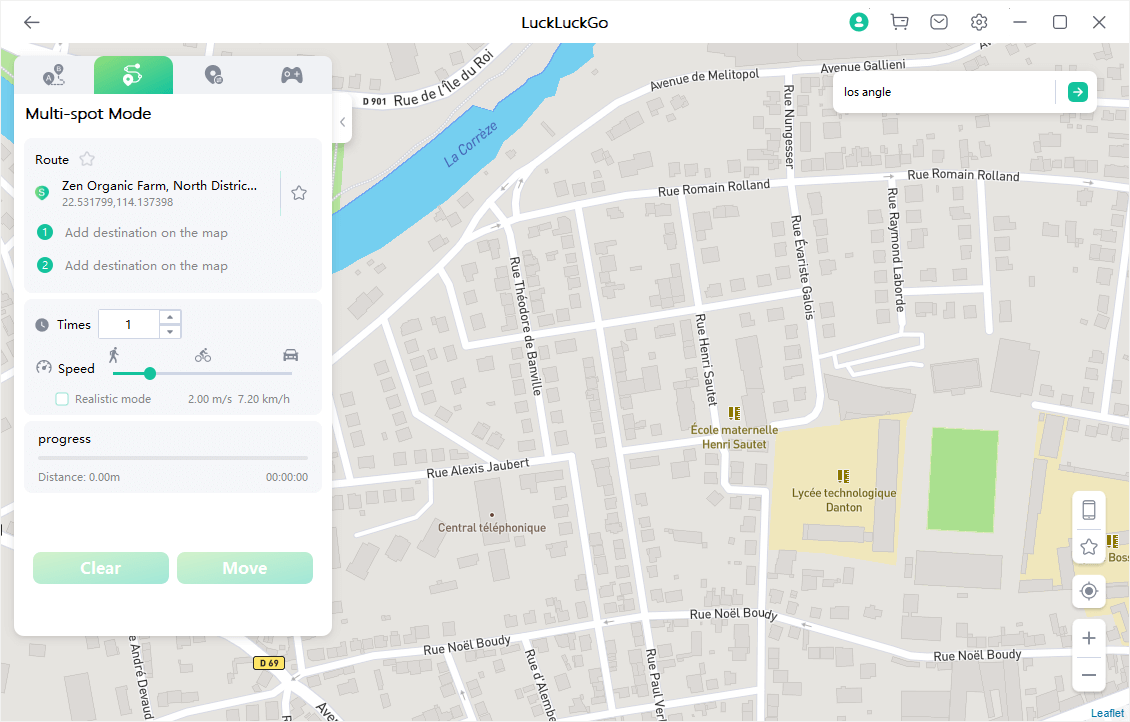Screen dimensions: 1130x722
Task: Click the Rue Alexis Jaubert label
Action: coord(478,468)
